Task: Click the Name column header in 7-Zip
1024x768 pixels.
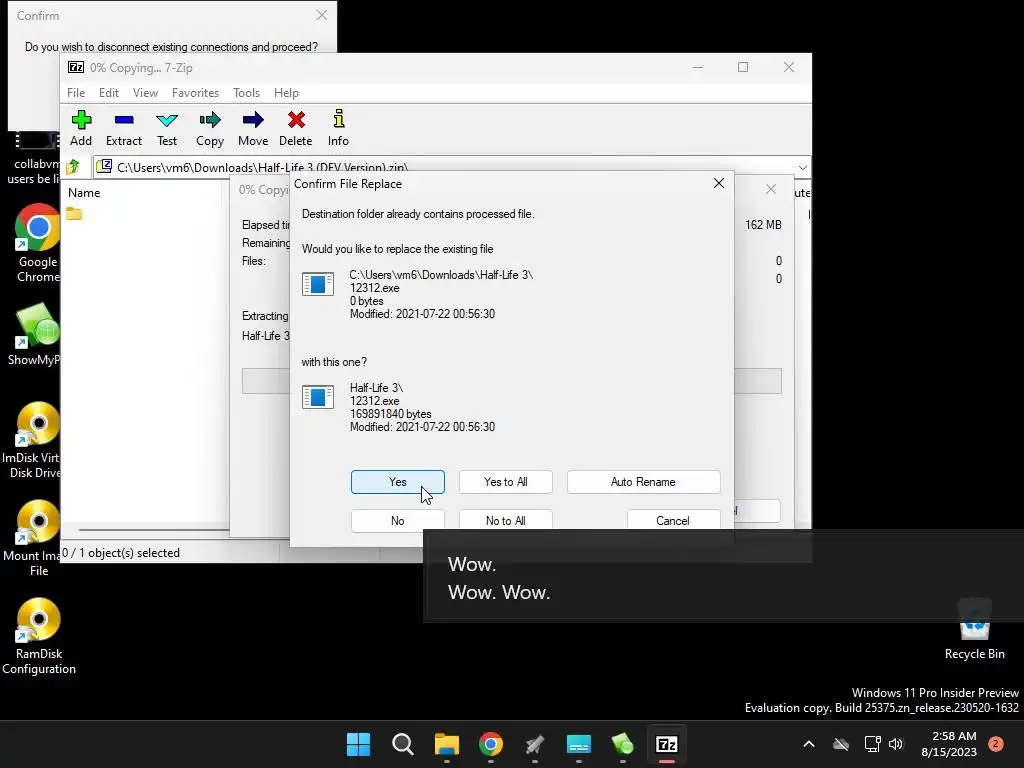Action: coord(84,193)
